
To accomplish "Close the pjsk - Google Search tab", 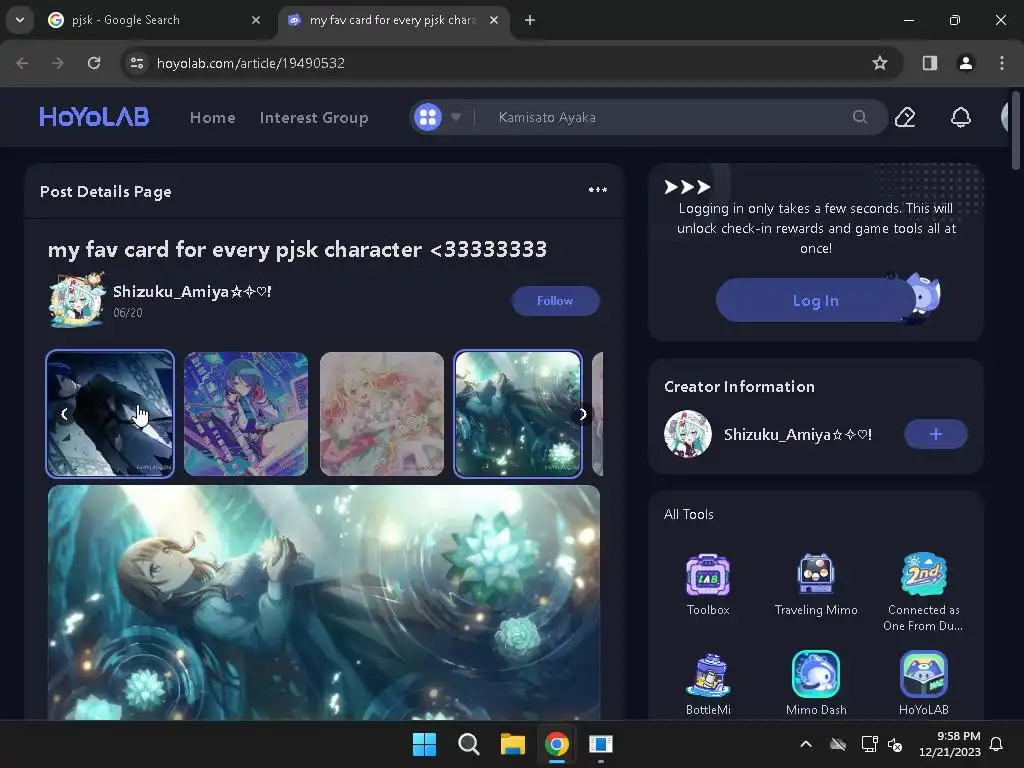I will tap(256, 20).
